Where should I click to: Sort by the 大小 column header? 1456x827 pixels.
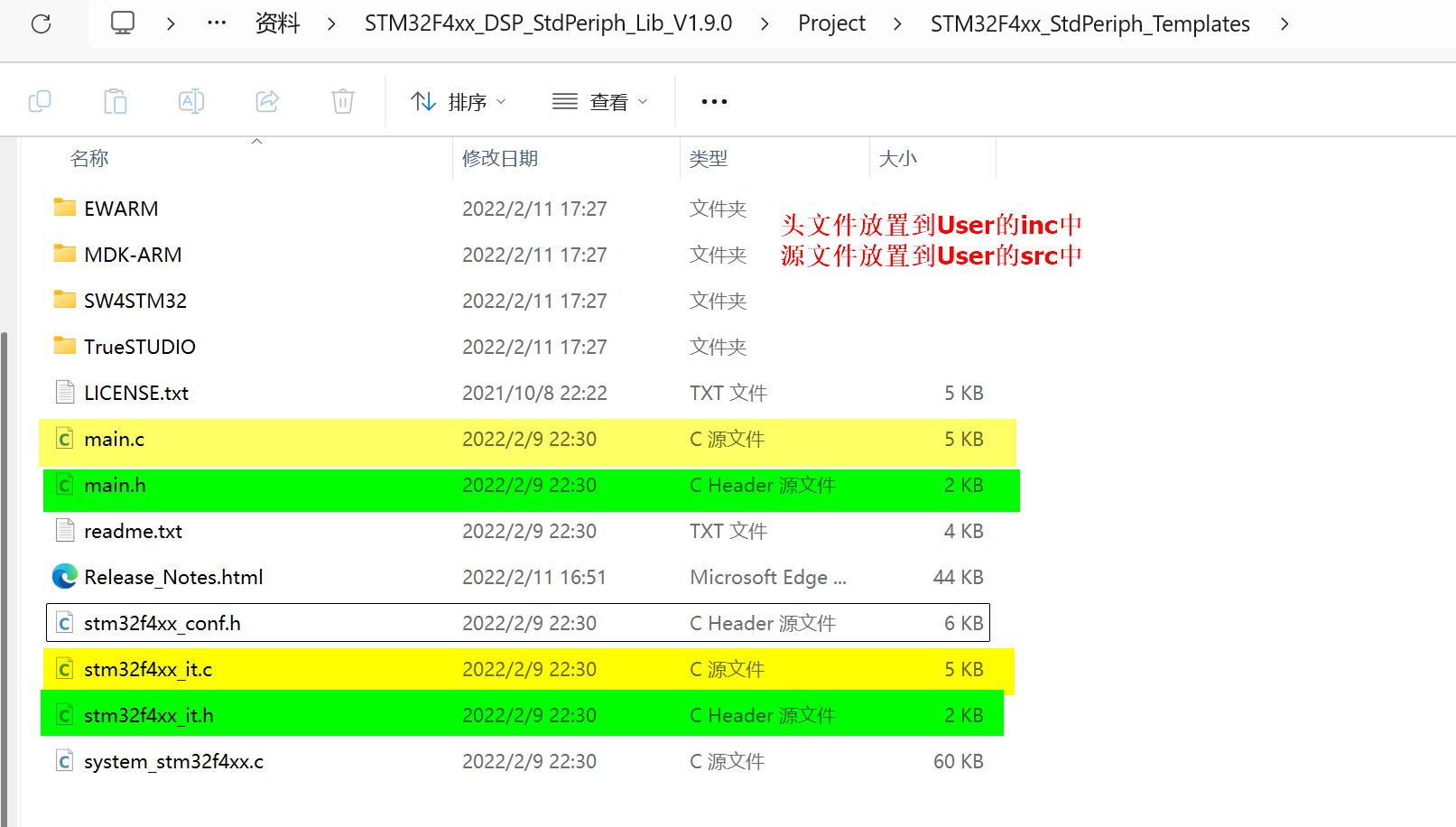pyautogui.click(x=898, y=159)
